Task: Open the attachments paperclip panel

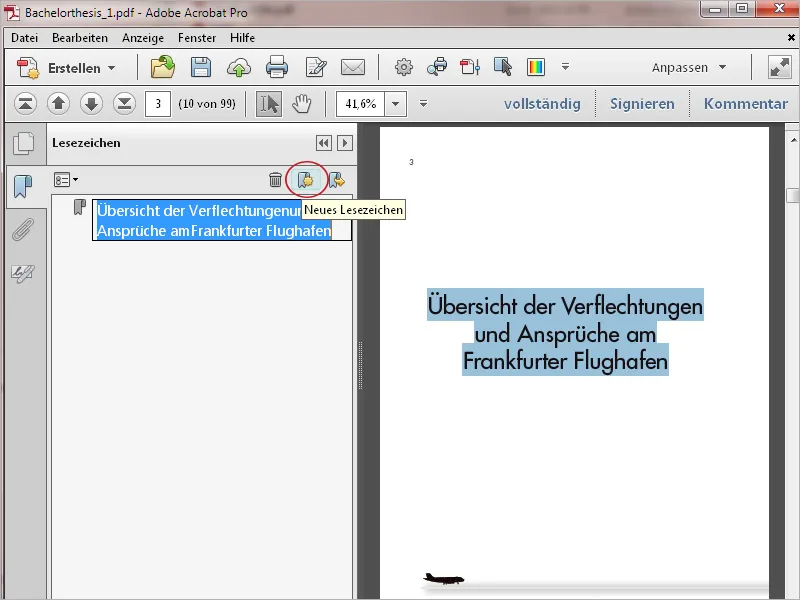Action: [23, 230]
